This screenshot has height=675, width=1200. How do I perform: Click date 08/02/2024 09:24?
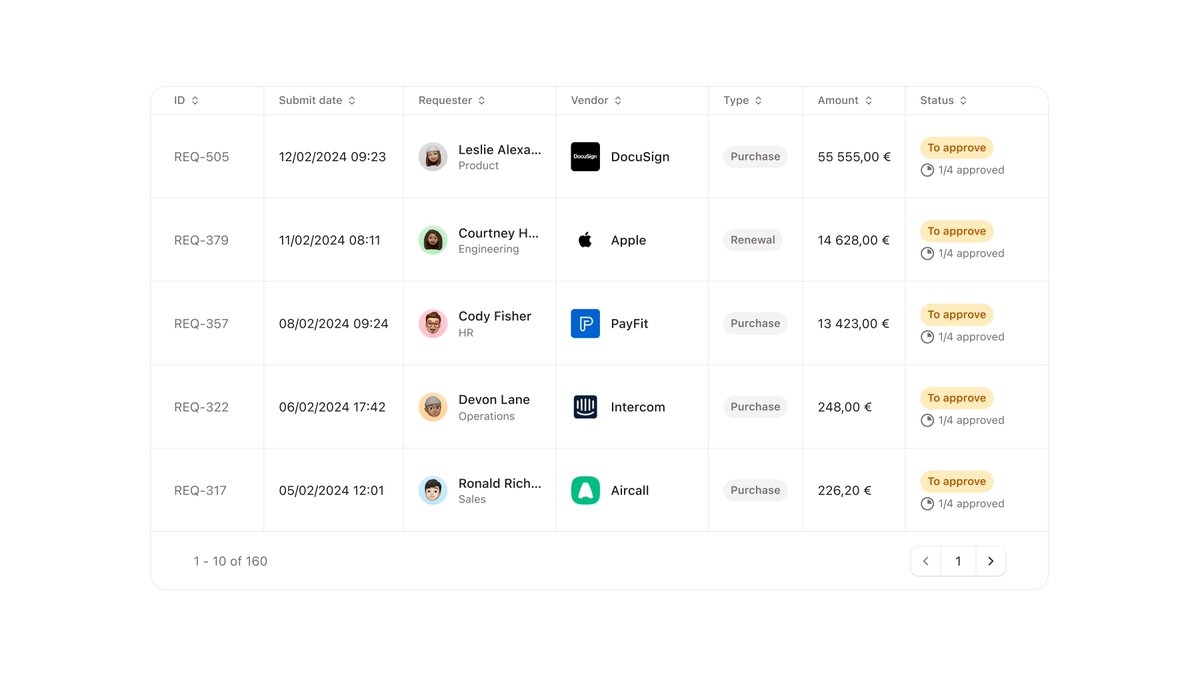click(333, 324)
